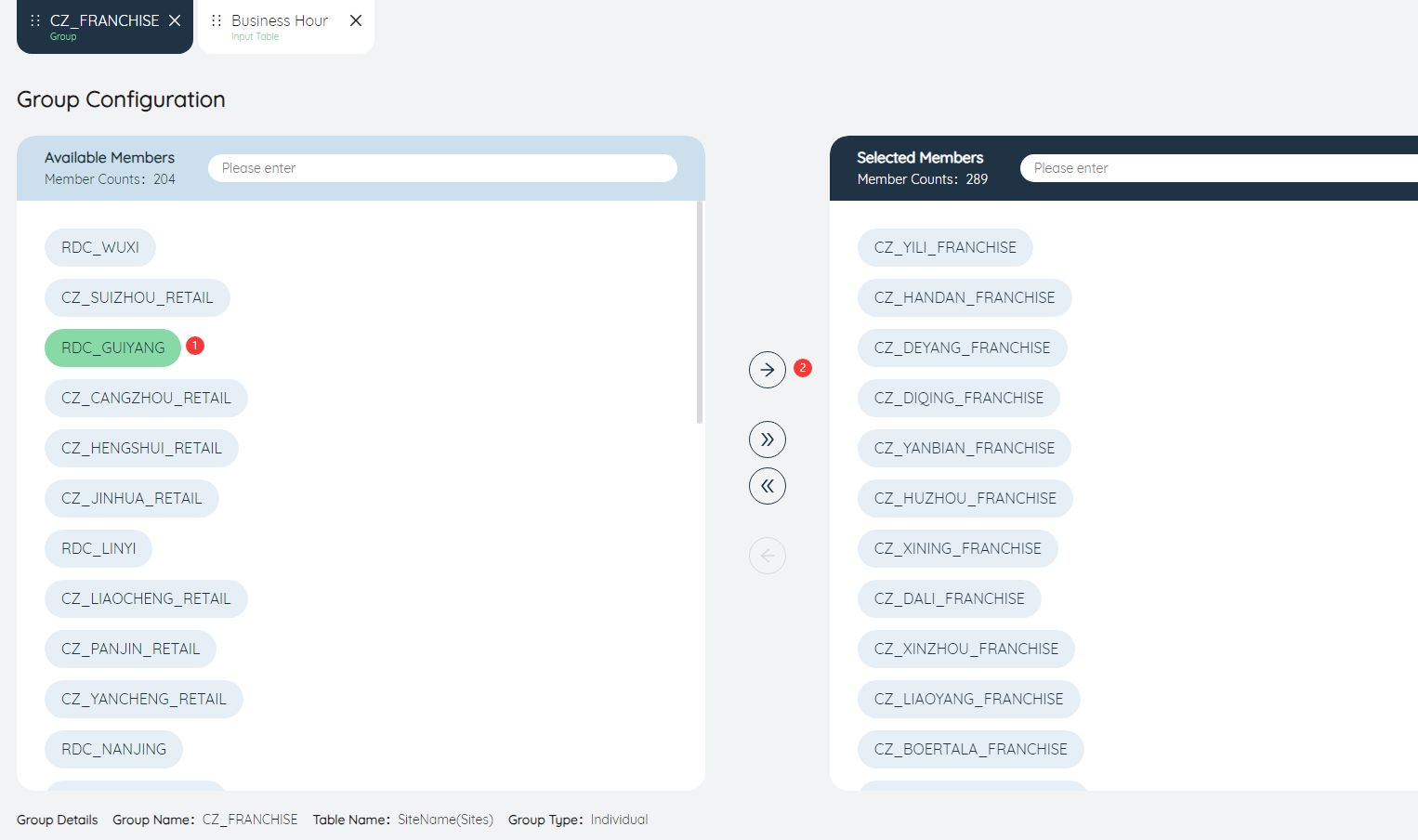This screenshot has height=840, width=1418.
Task: Move all members left with double arrow
Action: [768, 486]
